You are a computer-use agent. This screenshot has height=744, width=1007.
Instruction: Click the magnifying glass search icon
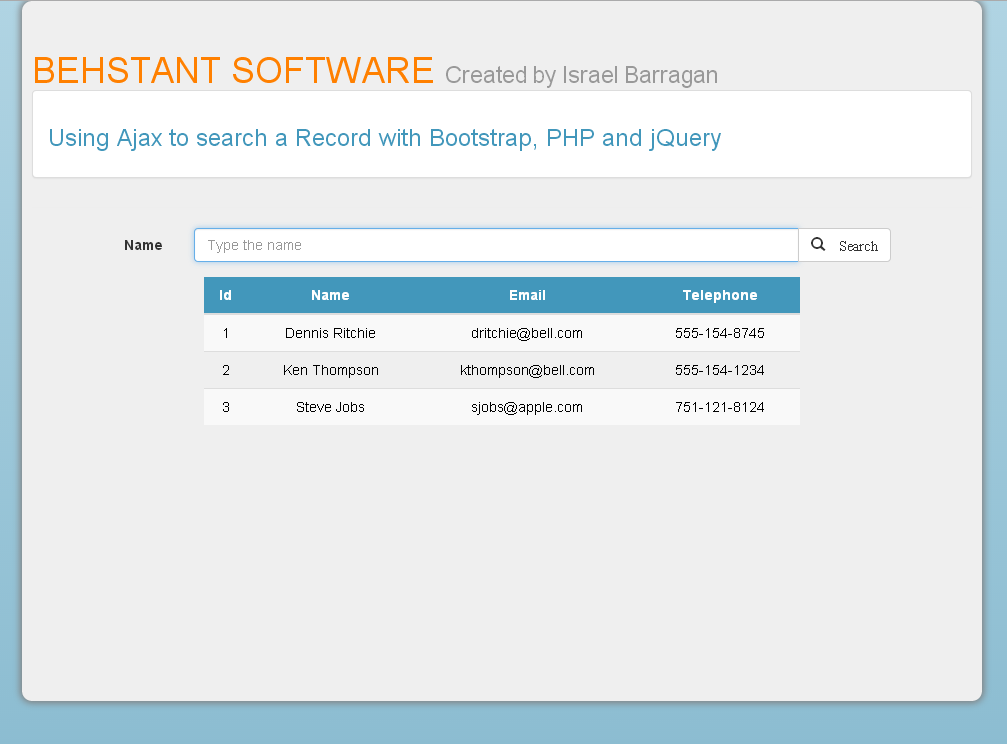tap(818, 244)
